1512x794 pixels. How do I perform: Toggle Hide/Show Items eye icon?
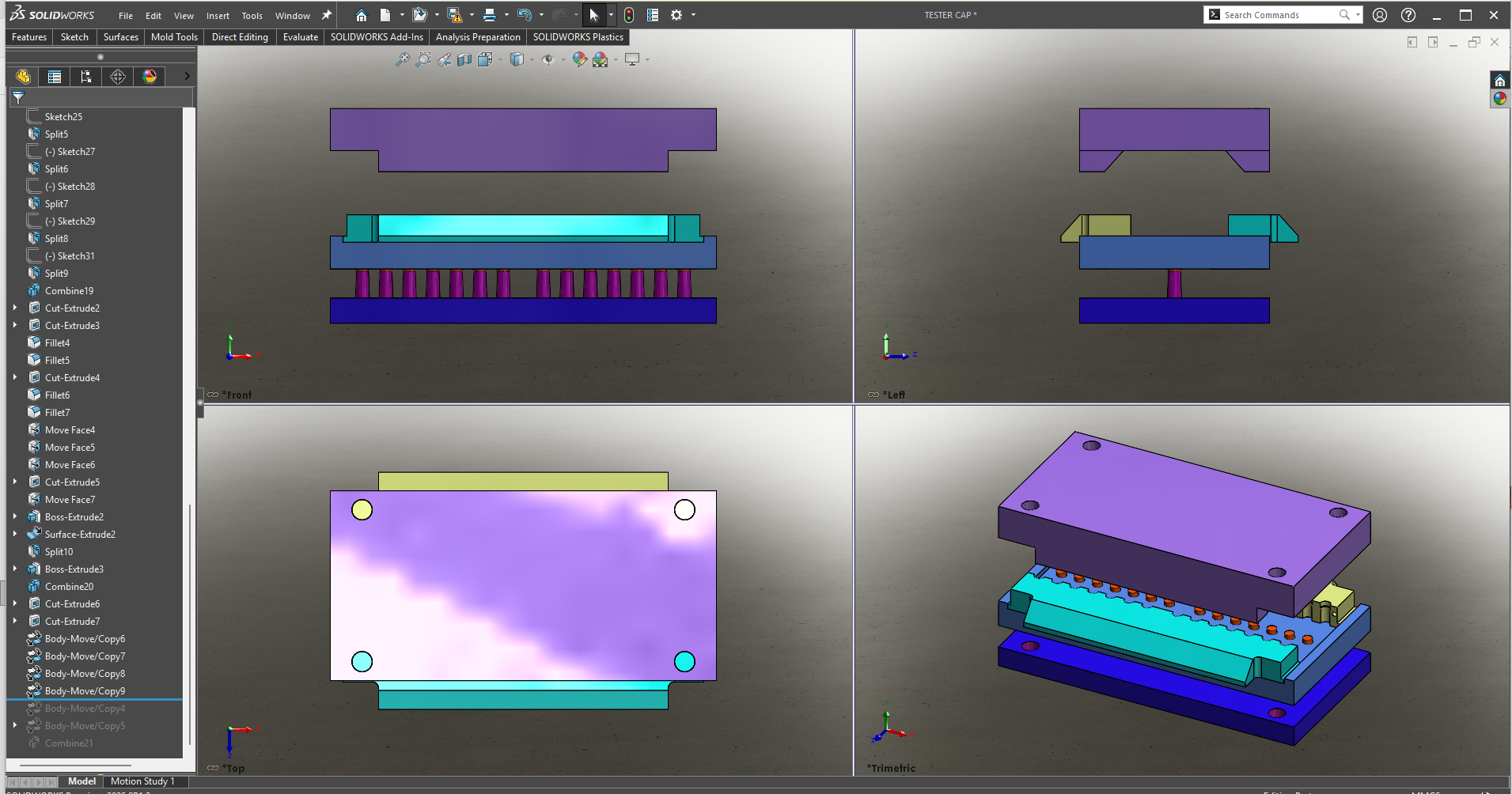click(548, 59)
